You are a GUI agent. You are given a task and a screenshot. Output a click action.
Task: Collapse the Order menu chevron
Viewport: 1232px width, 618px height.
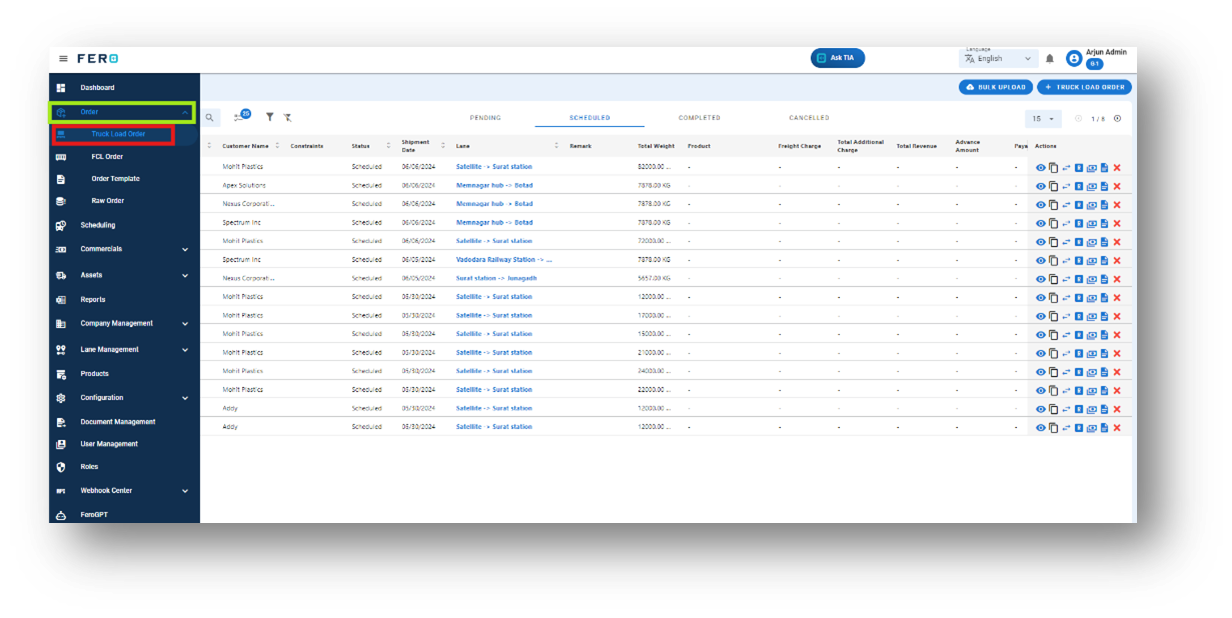pyautogui.click(x=185, y=112)
